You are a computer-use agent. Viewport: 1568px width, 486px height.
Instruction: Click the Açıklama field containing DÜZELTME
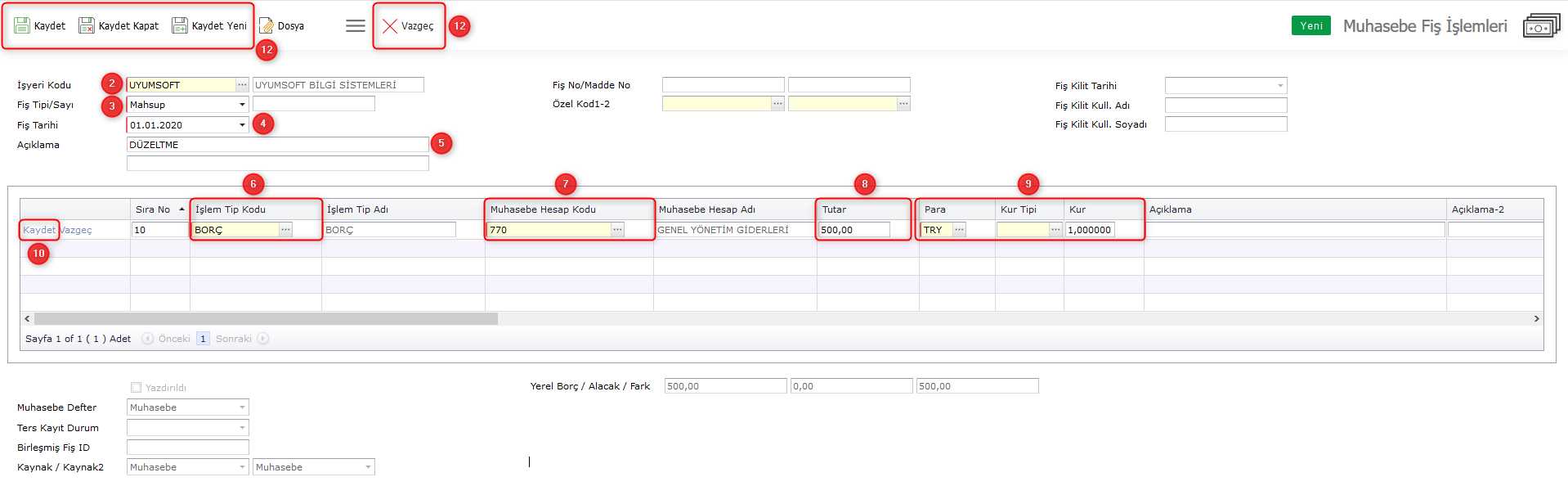(x=277, y=145)
